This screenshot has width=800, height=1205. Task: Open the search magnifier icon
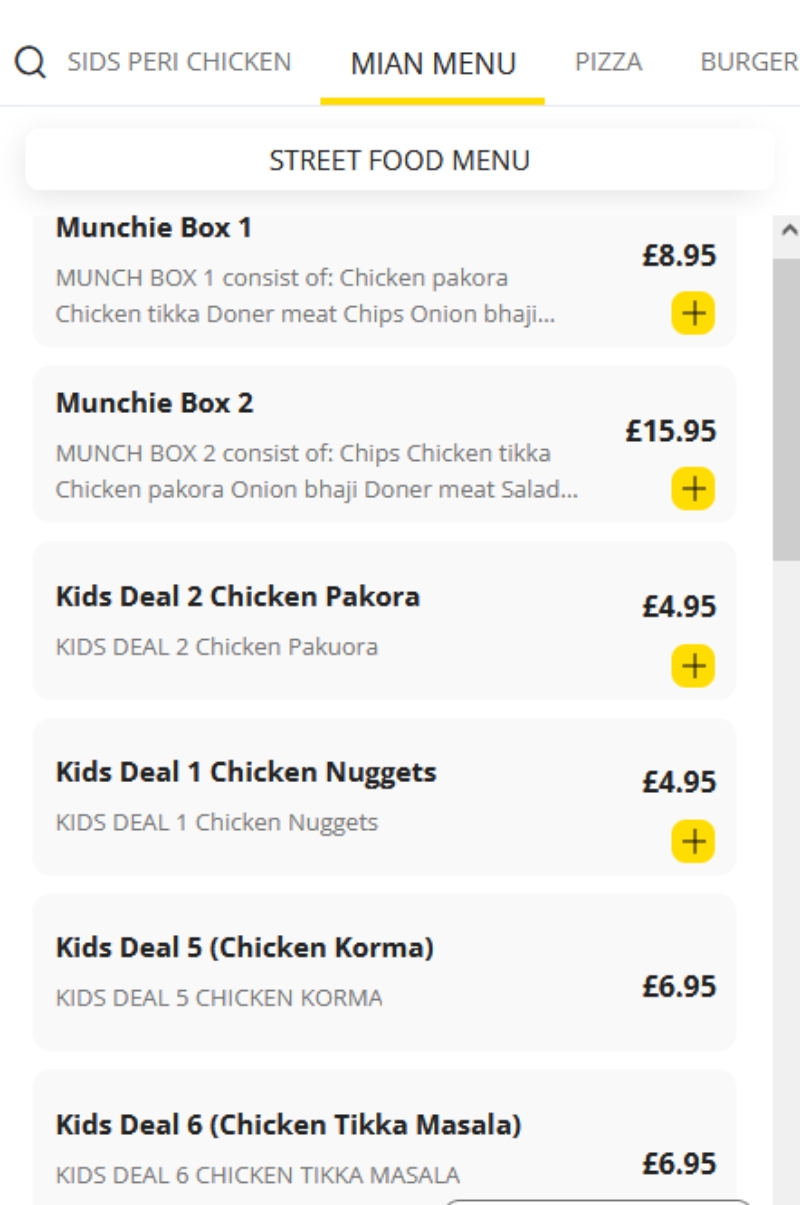point(31,63)
